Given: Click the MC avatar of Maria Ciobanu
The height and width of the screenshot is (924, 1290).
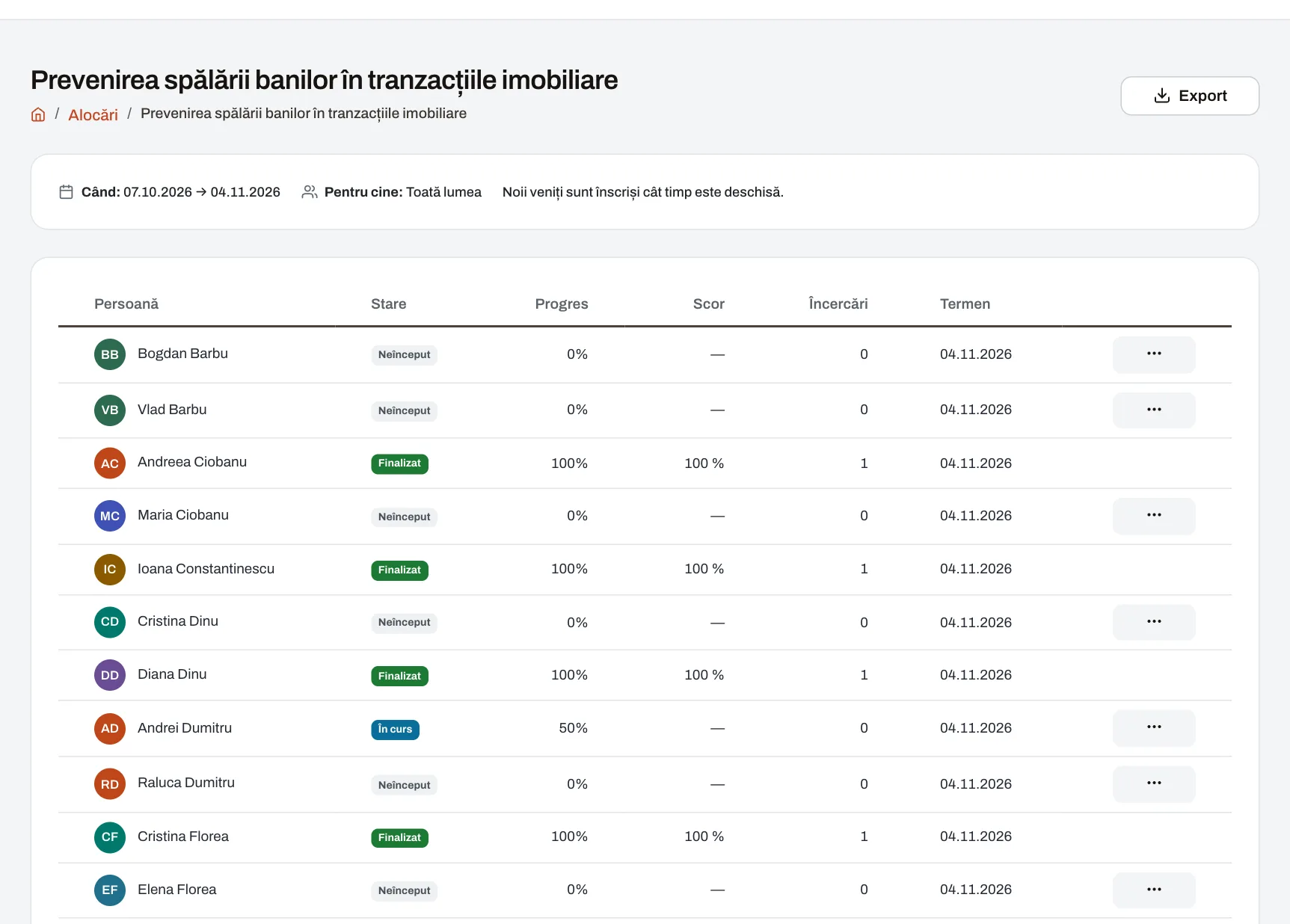Looking at the screenshot, I should (110, 516).
